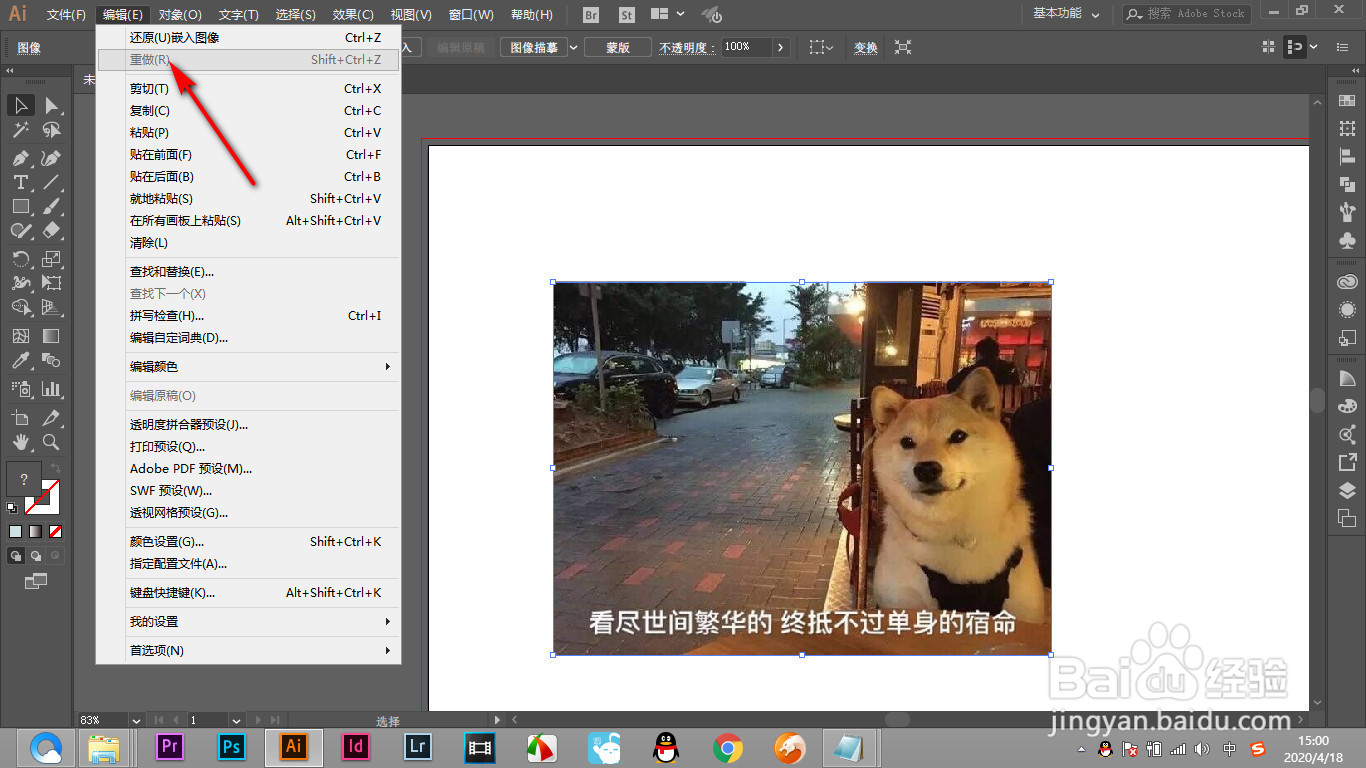This screenshot has width=1366, height=768.
Task: Click the 图像描摹 button
Action: click(x=534, y=47)
